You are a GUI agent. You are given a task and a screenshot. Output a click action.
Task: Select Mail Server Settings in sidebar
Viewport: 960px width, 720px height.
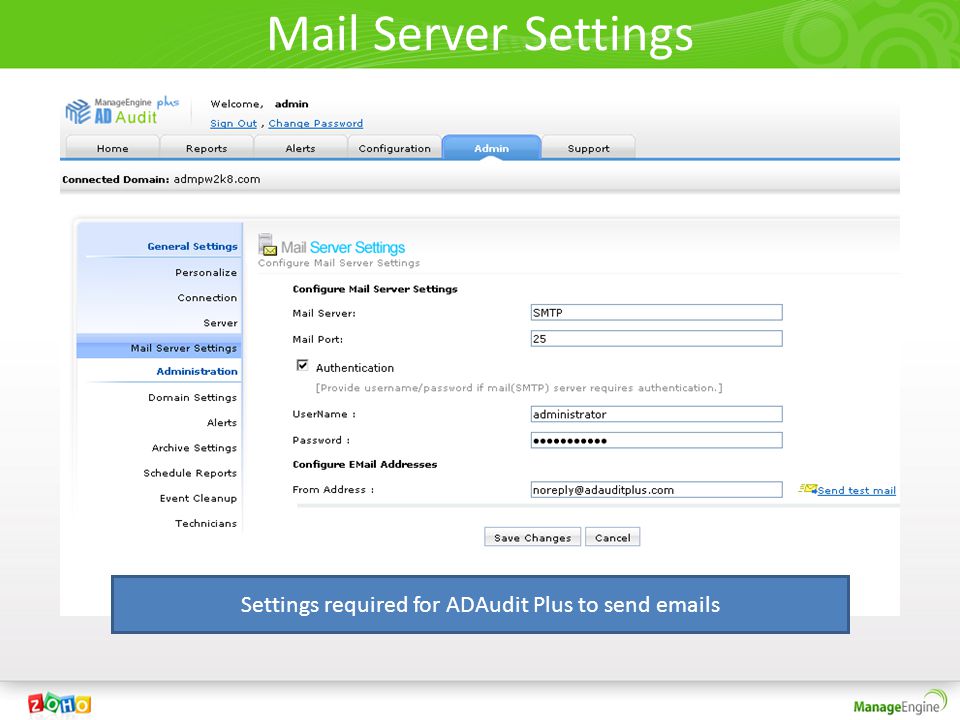tap(159, 347)
